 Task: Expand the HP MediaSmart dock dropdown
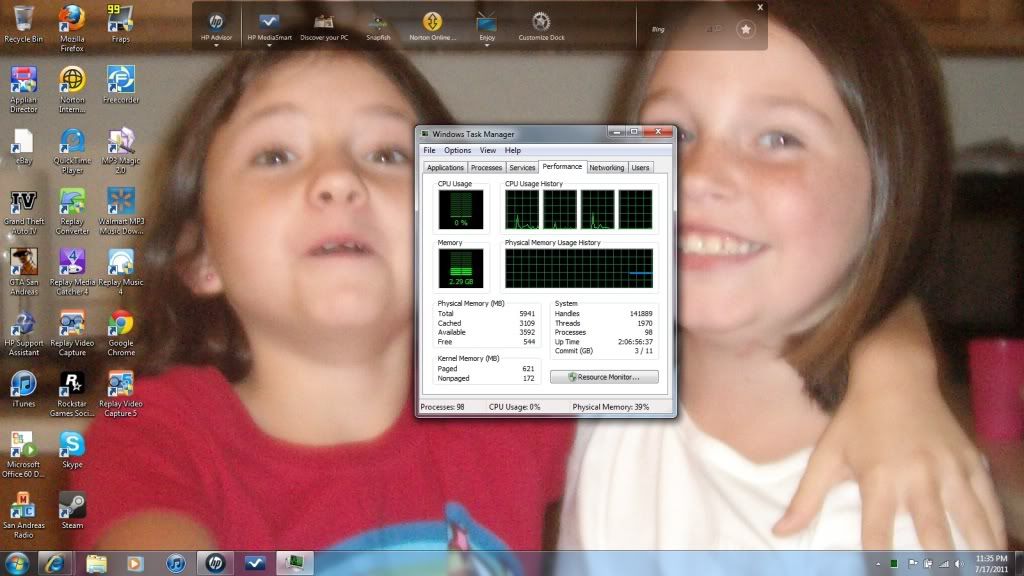tap(269, 45)
